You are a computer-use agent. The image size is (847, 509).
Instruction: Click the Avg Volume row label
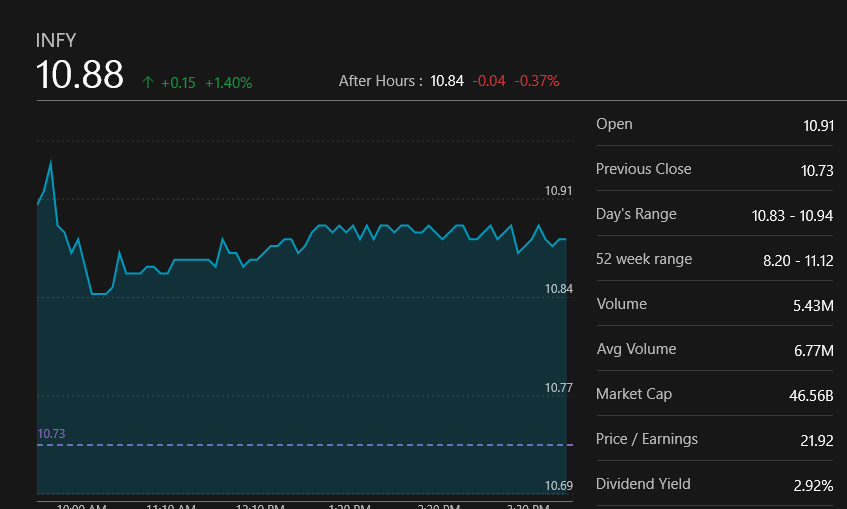pyautogui.click(x=636, y=349)
